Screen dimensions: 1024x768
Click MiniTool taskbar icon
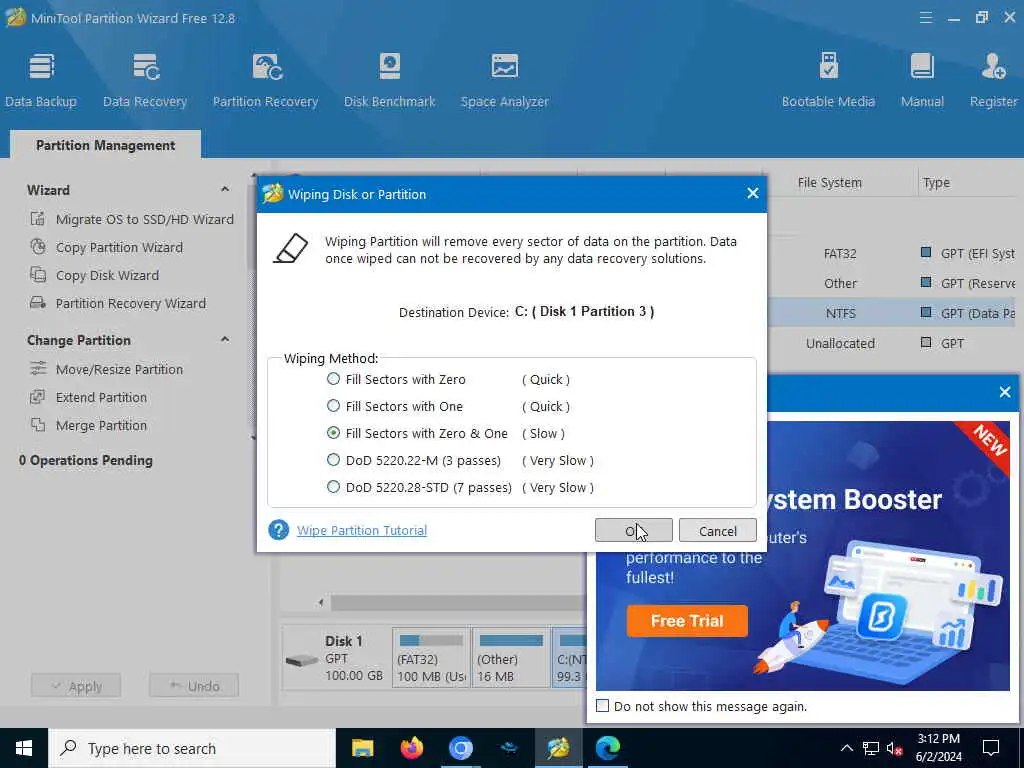point(558,748)
